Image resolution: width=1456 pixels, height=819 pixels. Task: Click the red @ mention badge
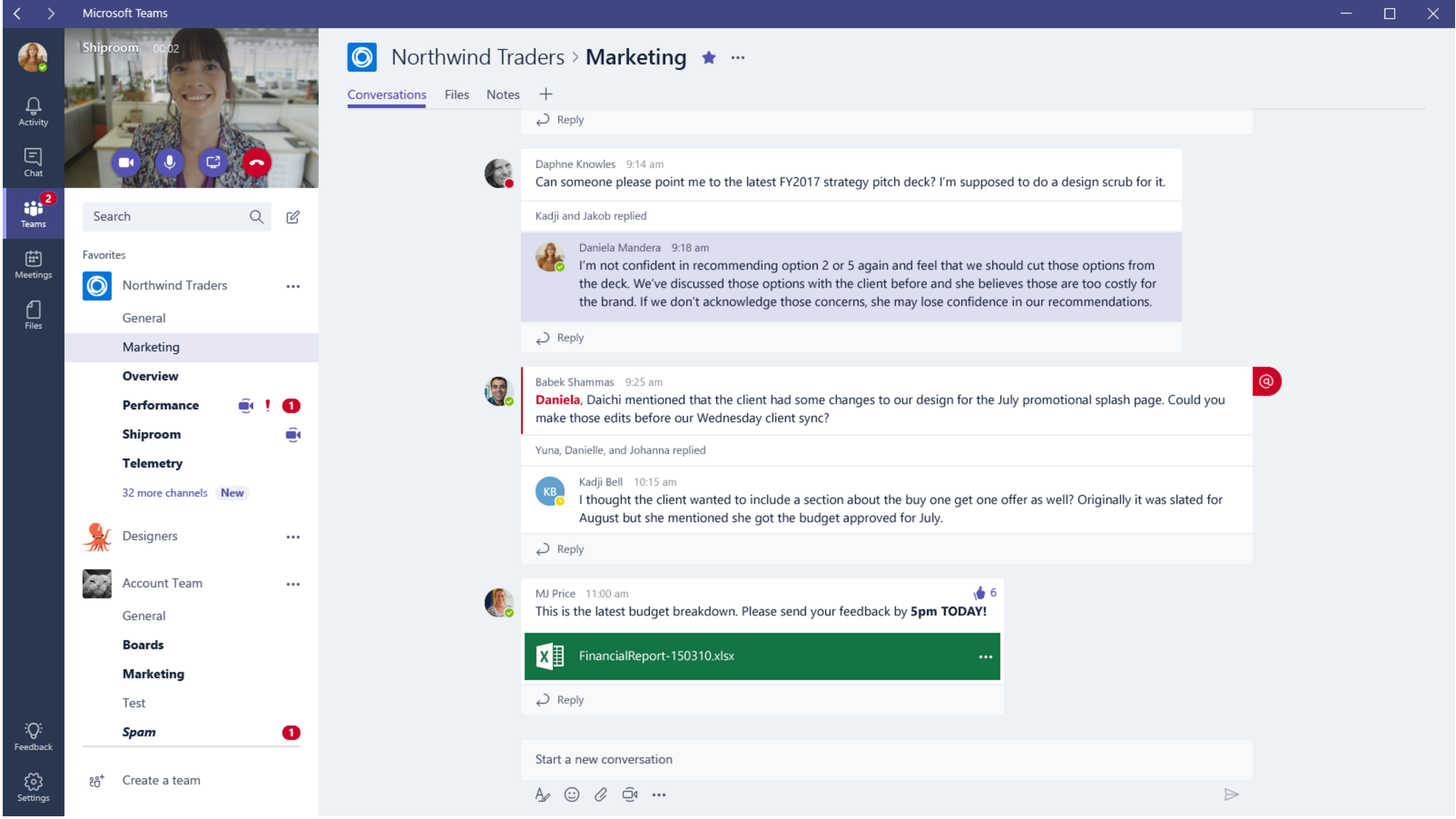tap(1267, 381)
